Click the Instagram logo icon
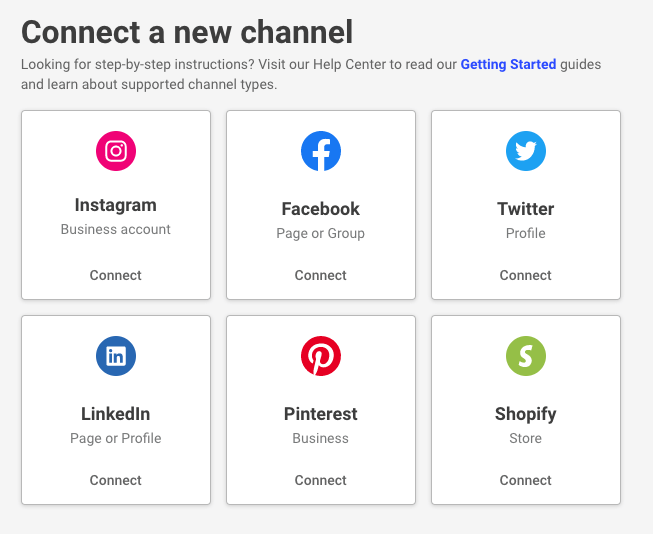The height and width of the screenshot is (534, 653). click(116, 151)
